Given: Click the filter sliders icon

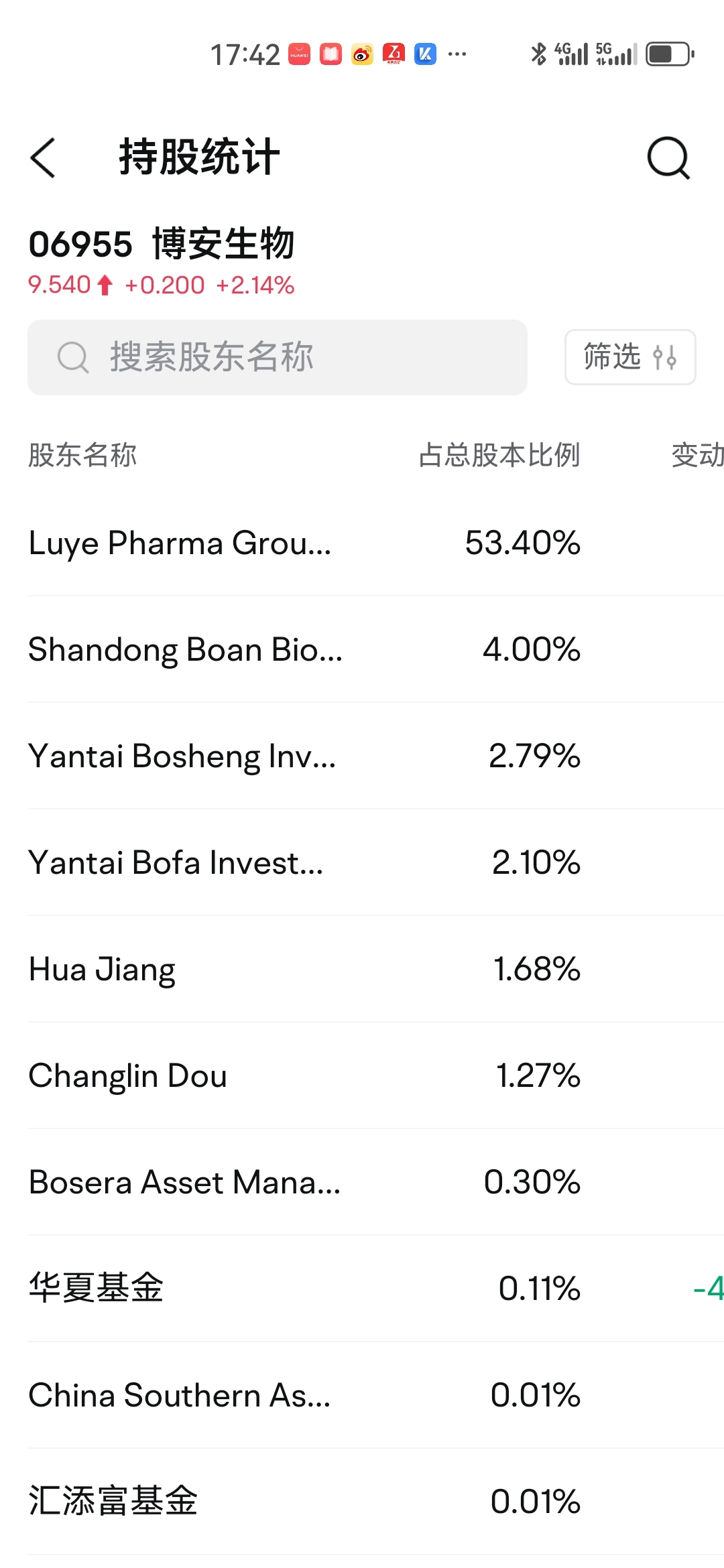Looking at the screenshot, I should tap(664, 357).
